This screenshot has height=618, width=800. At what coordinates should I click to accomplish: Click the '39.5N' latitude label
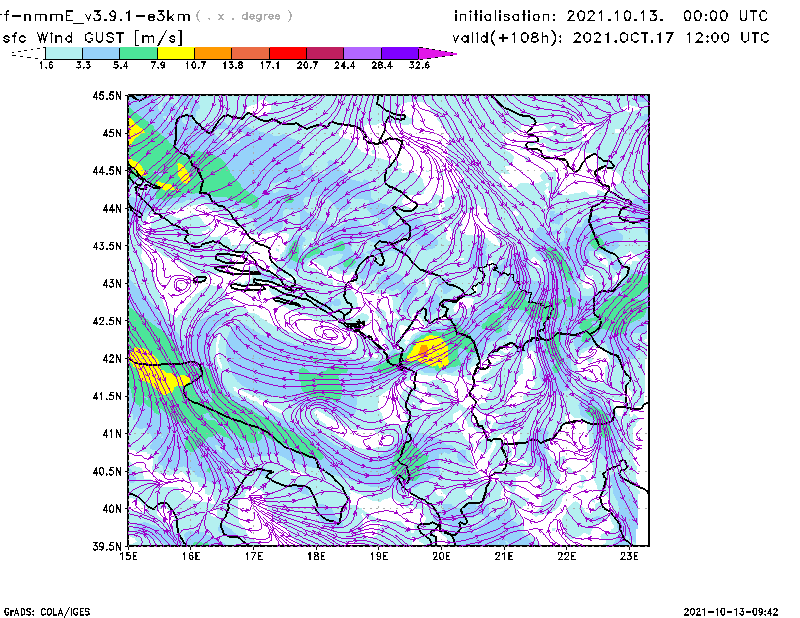[x=107, y=546]
